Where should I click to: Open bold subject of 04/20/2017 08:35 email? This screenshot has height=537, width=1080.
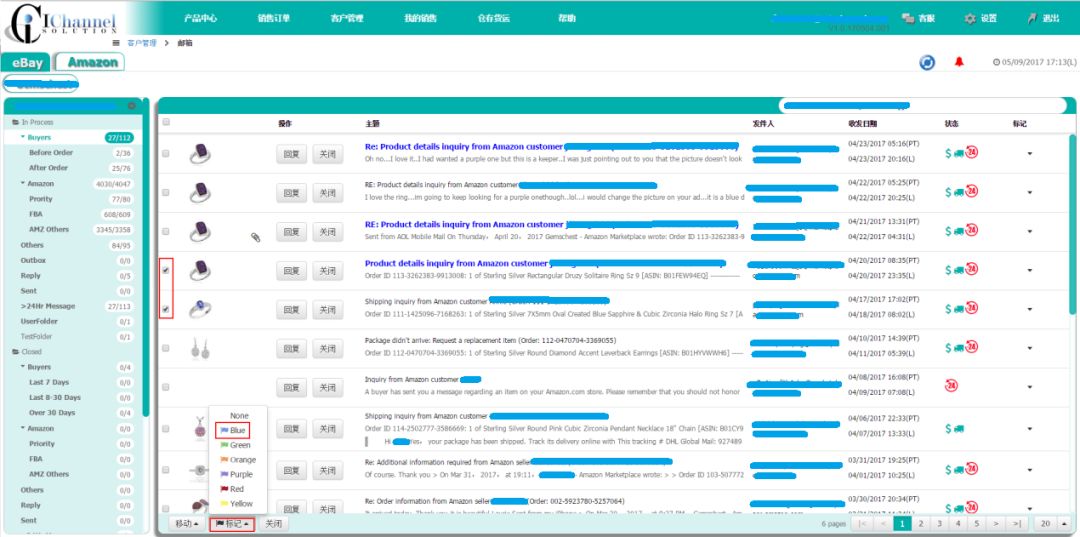(x=456, y=264)
